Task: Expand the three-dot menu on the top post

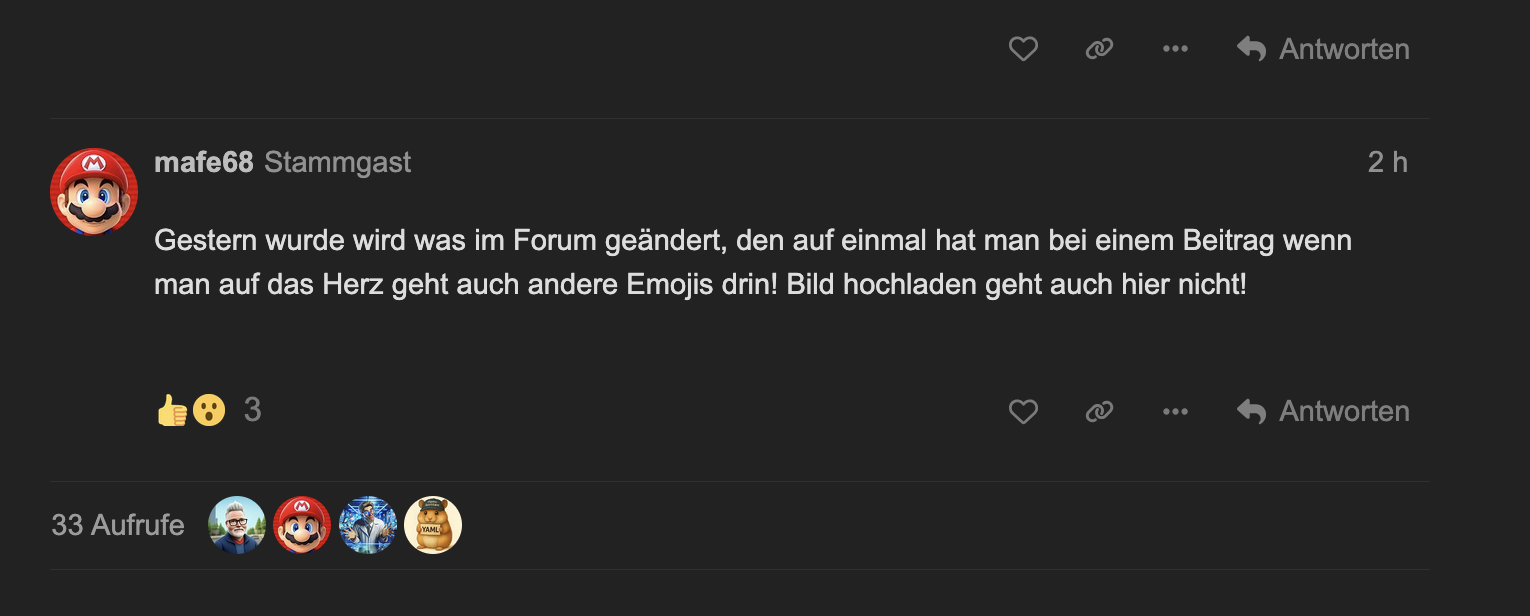Action: [x=1175, y=49]
